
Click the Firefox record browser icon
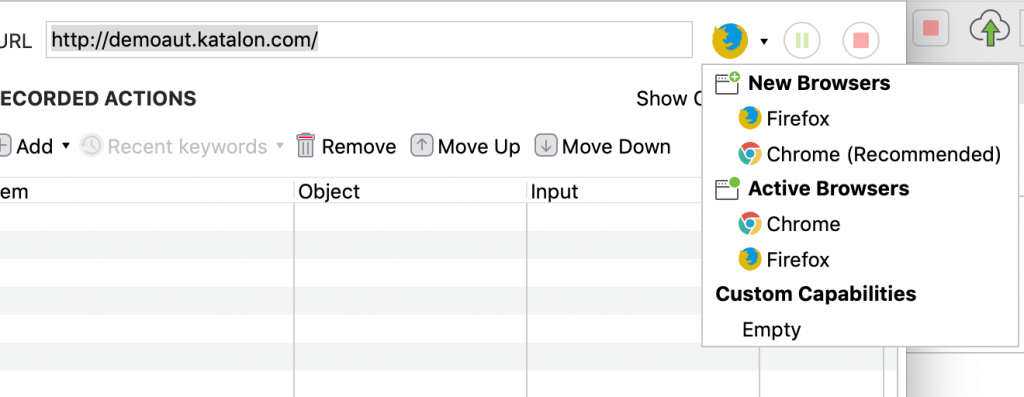[x=730, y=40]
